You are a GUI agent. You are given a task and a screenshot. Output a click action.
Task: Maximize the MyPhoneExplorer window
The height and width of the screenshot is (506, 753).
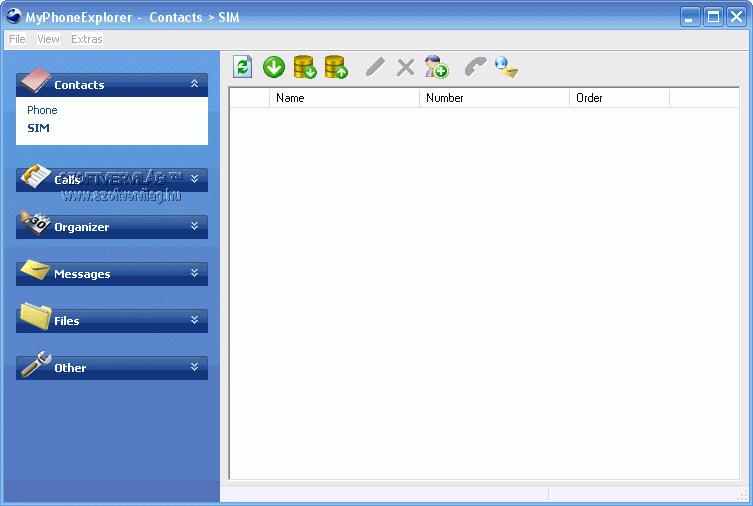[x=714, y=17]
